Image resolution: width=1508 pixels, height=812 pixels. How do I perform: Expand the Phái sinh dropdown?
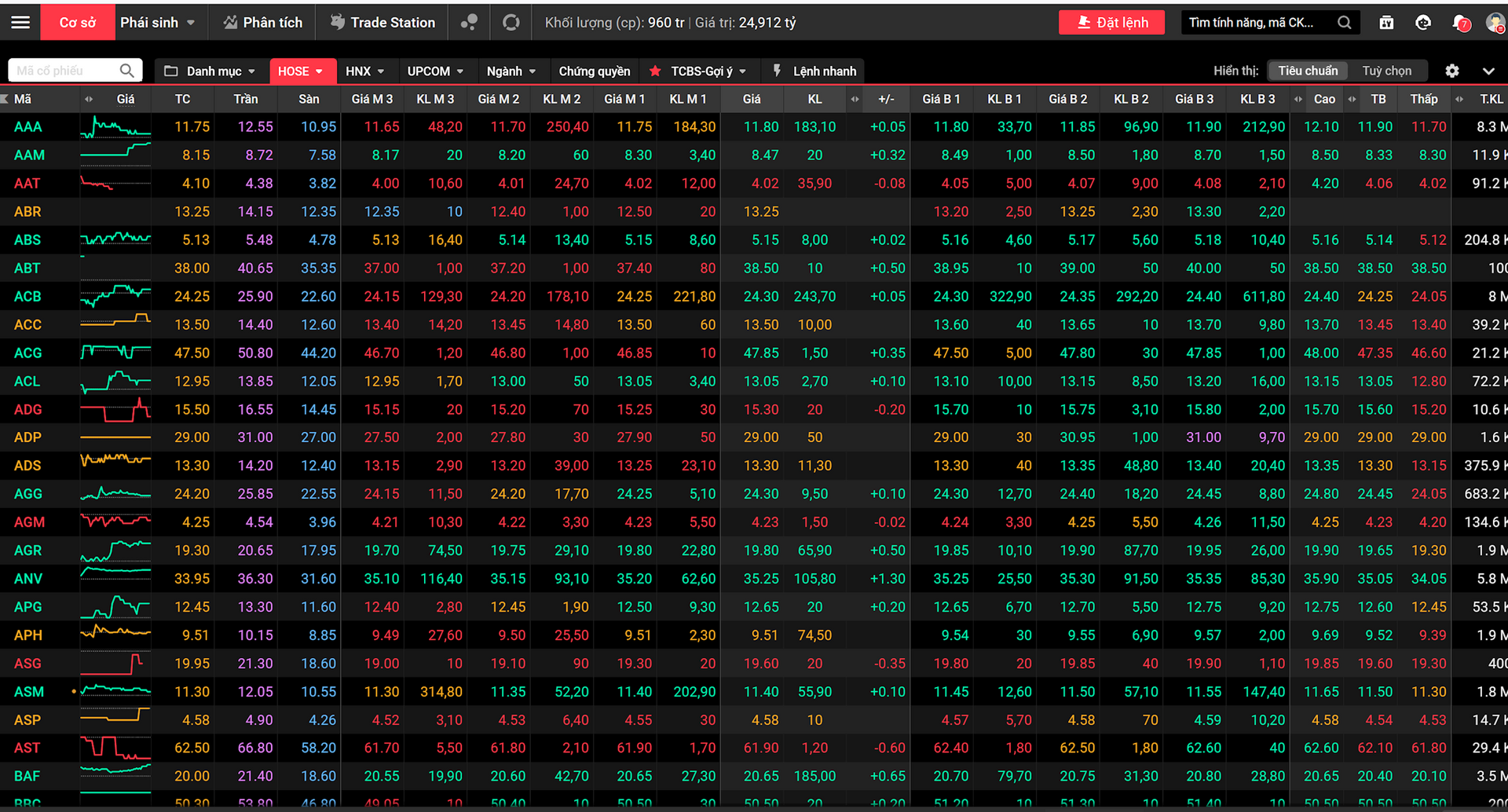point(190,23)
